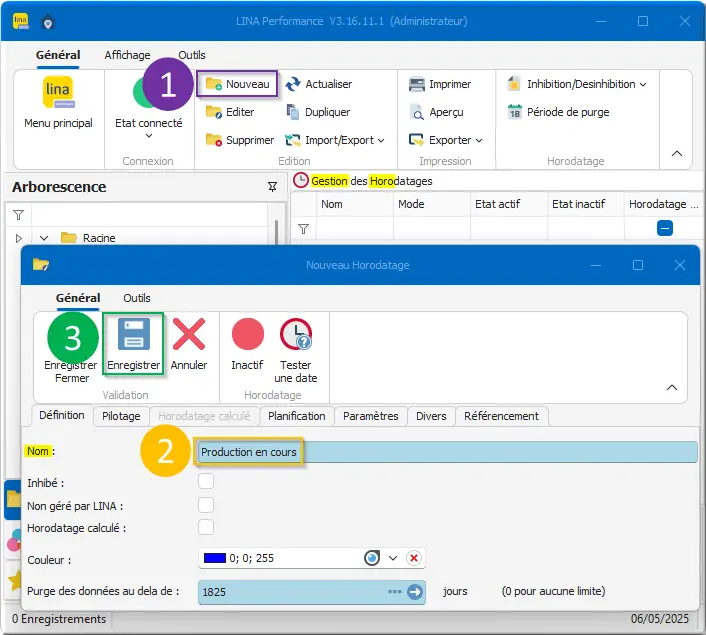Screen dimensions: 706x635
Task: Open the Aperçu print preview
Action: [x=436, y=112]
